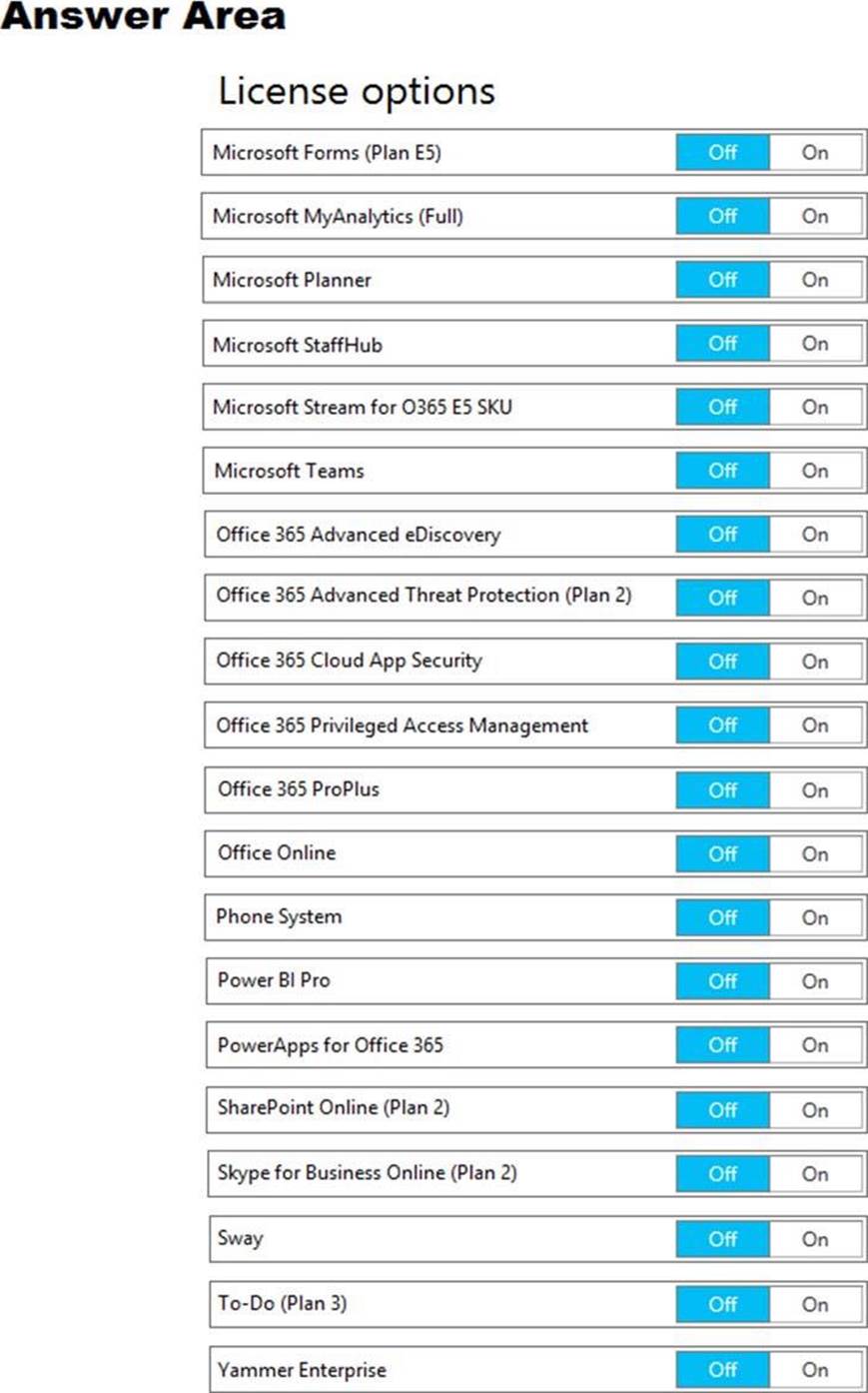Turn on Yammer Enterprise
Screen dimensions: 868x1393
815,1370
